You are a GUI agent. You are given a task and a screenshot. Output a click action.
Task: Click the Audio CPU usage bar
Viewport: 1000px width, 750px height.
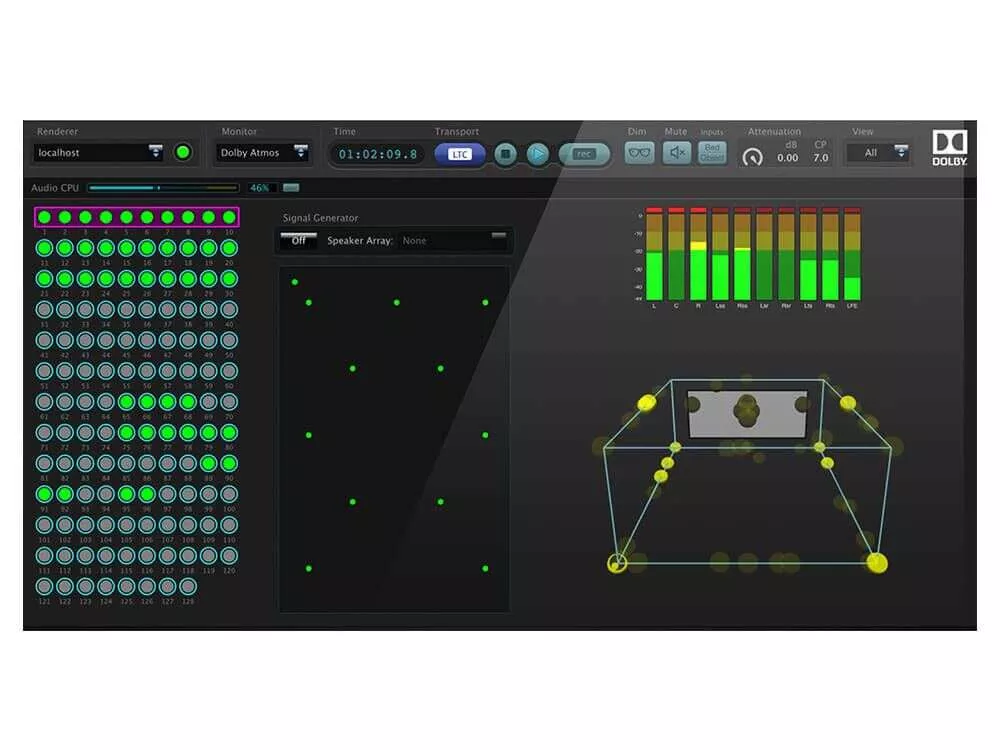pyautogui.click(x=163, y=188)
